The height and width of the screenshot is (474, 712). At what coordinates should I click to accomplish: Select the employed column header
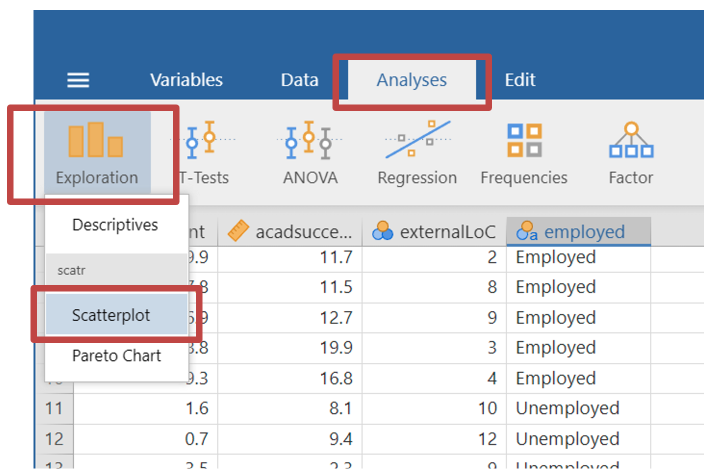tap(584, 232)
